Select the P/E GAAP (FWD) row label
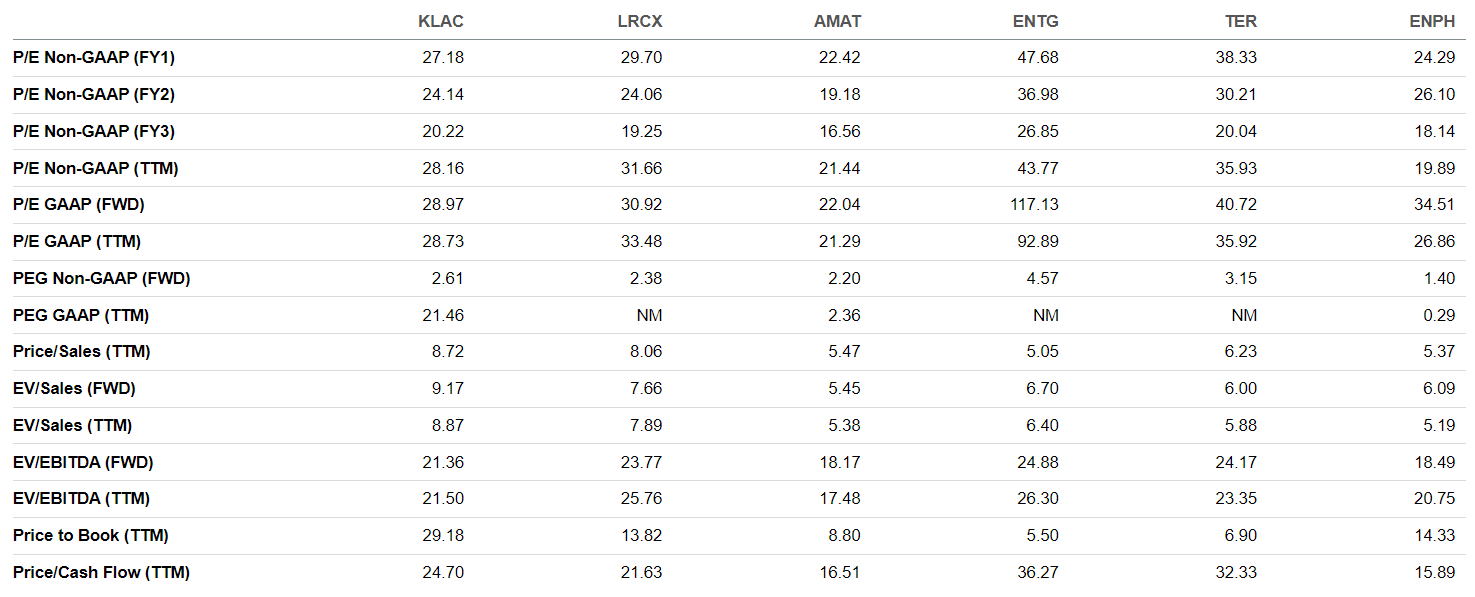This screenshot has height=597, width=1475. pyautogui.click(x=79, y=205)
